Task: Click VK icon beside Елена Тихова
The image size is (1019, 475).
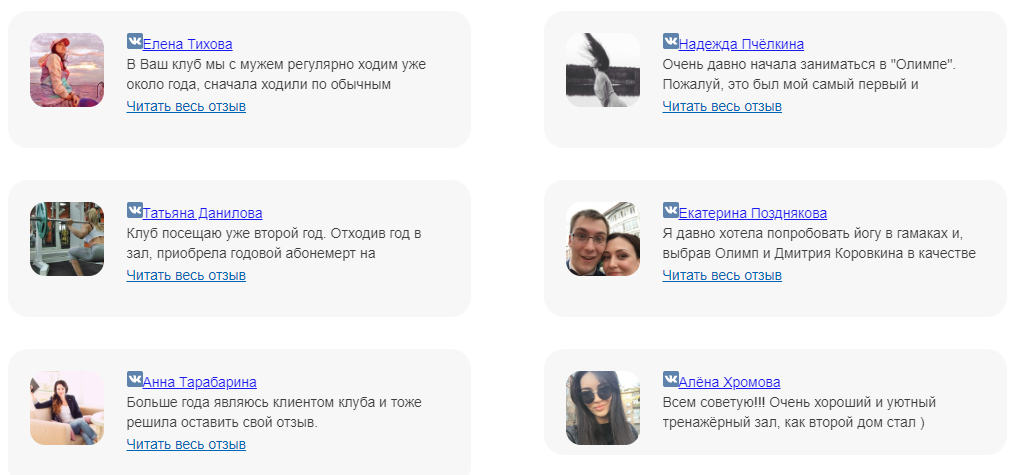Action: click(135, 42)
